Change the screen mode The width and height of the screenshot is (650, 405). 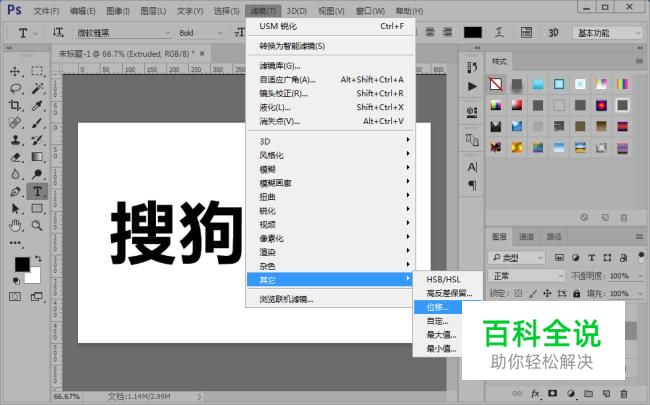point(37,297)
